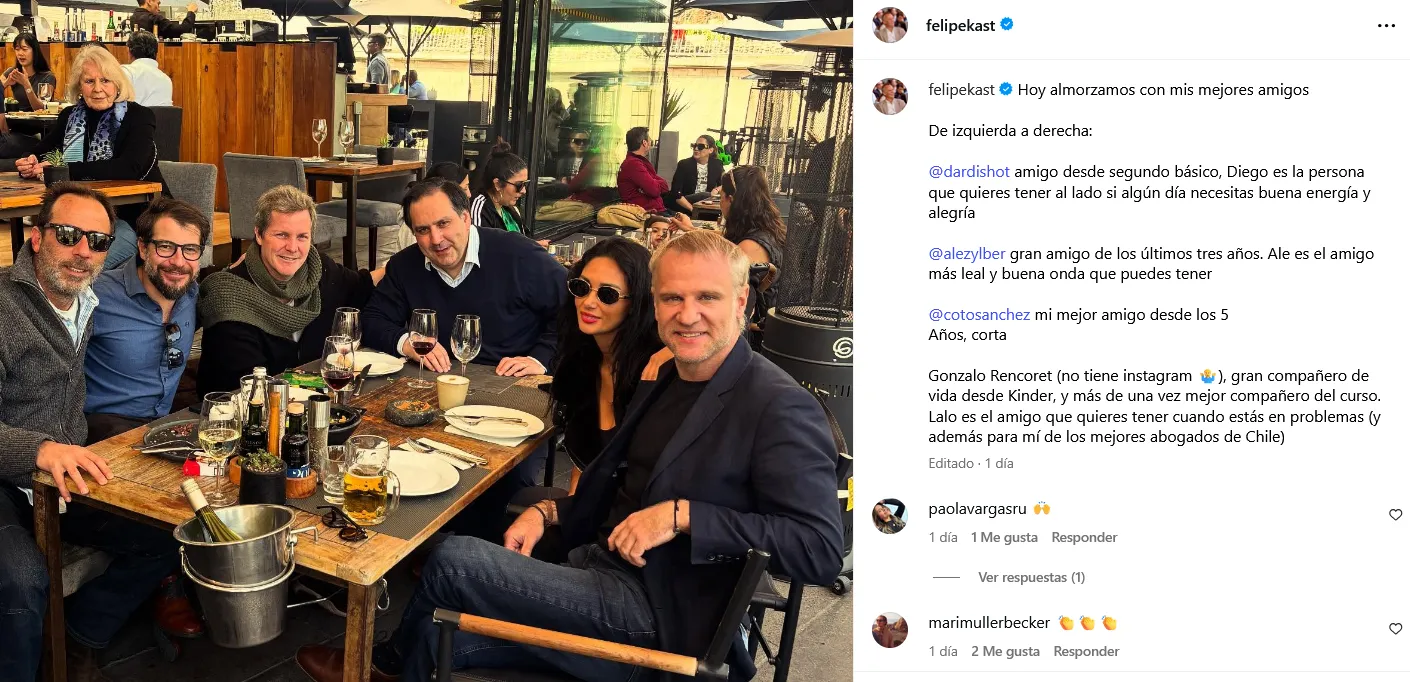The width and height of the screenshot is (1410, 682).
Task: Open the marimullerbecker commenter avatar
Action: (890, 630)
